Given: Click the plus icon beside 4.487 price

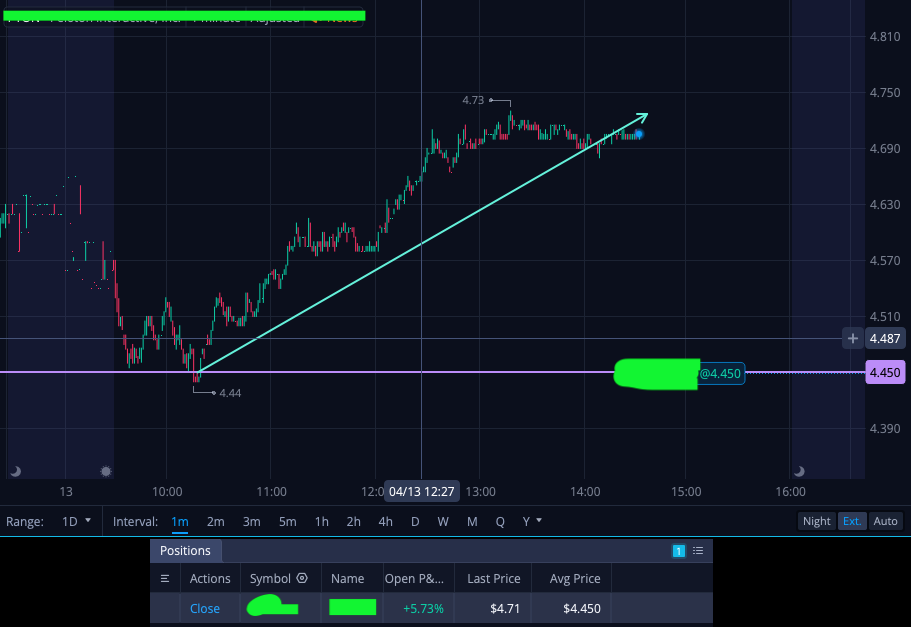Looking at the screenshot, I should 852,338.
